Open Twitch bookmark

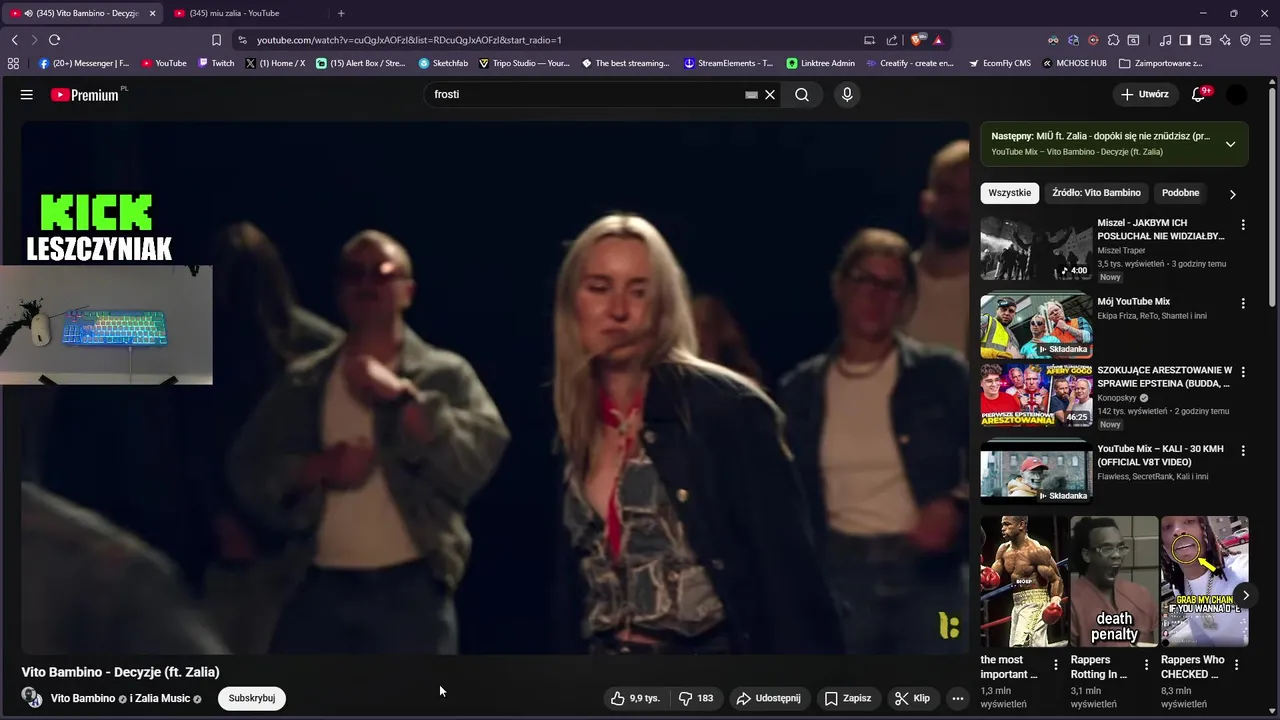216,63
